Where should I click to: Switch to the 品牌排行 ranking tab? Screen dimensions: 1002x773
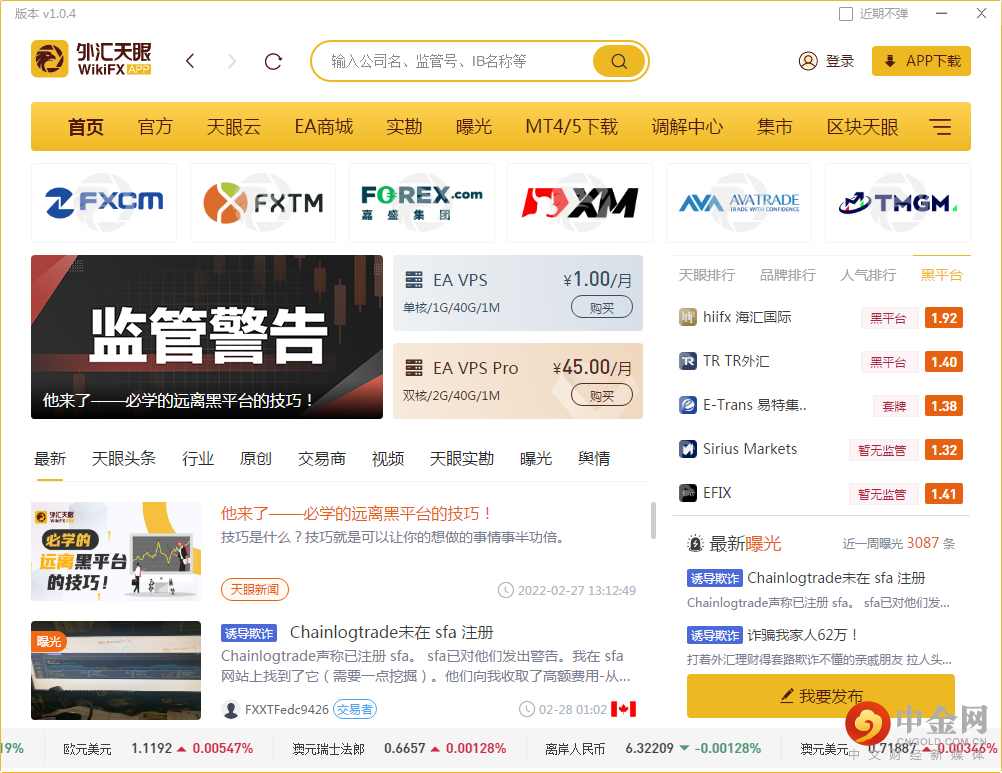(787, 275)
